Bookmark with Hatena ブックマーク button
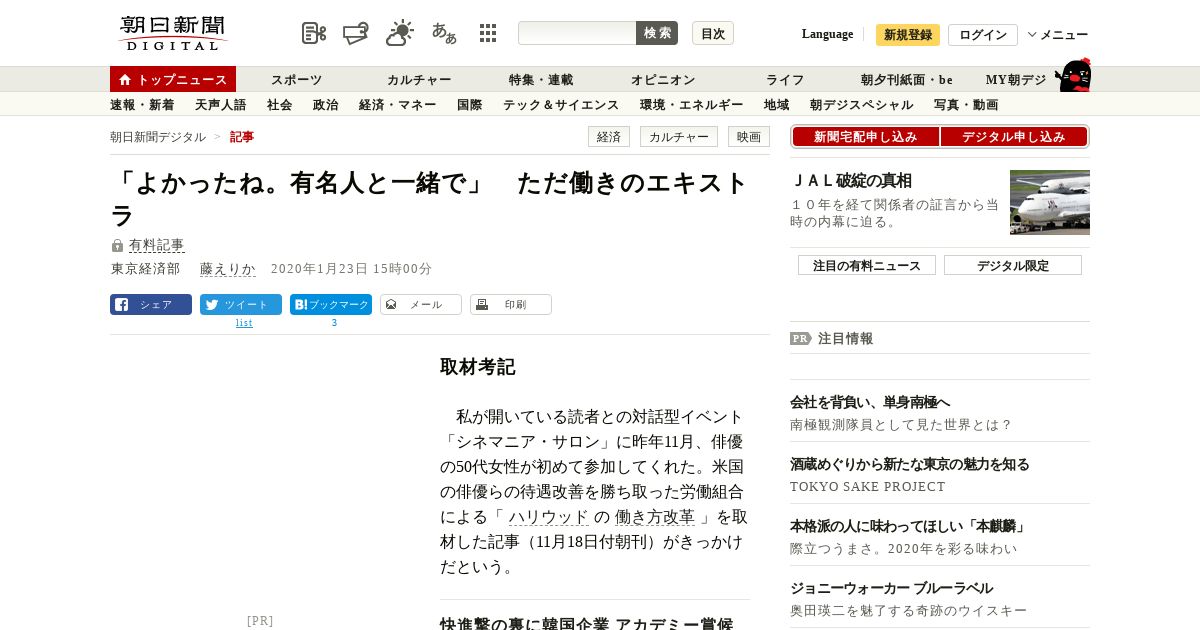This screenshot has width=1200, height=630. click(331, 305)
